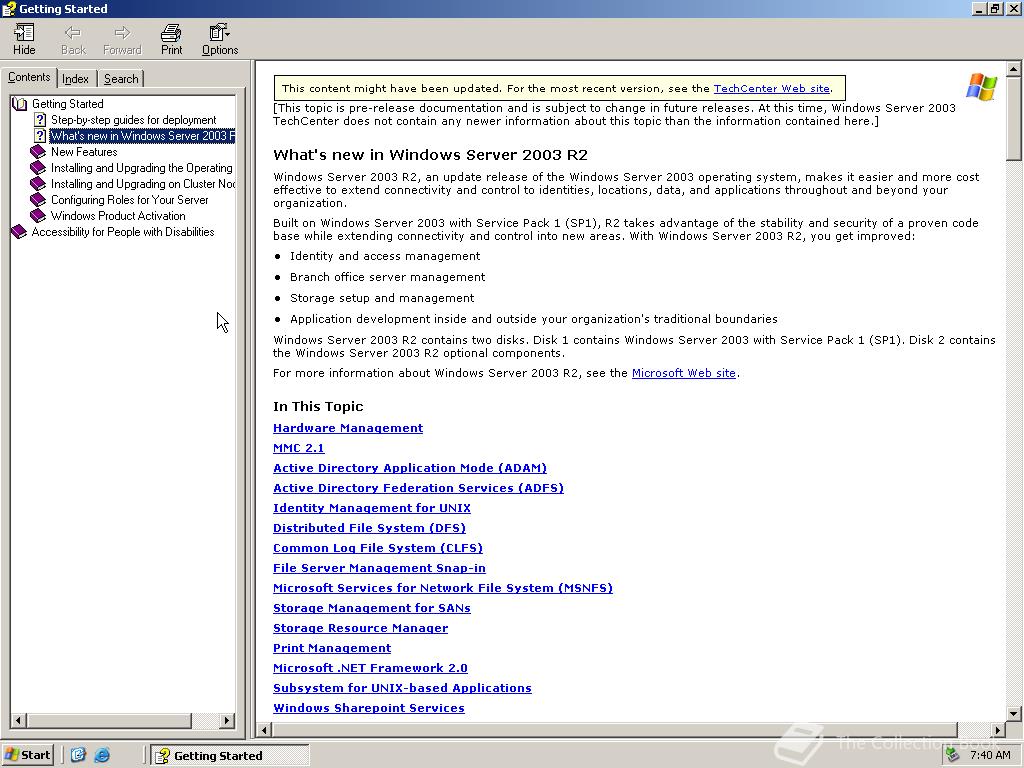This screenshot has width=1024, height=768.
Task: Select What's new in Windows Server 2003 topic
Action: point(142,136)
